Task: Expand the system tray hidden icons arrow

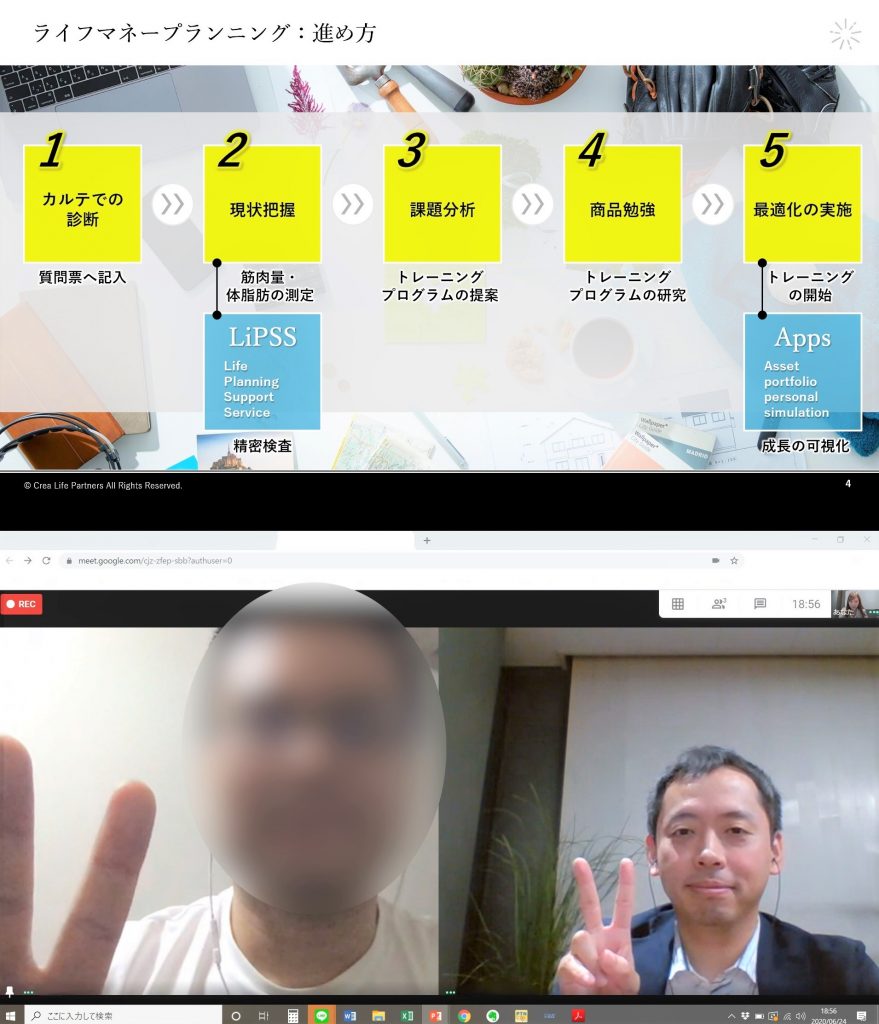Action: coord(731,1015)
